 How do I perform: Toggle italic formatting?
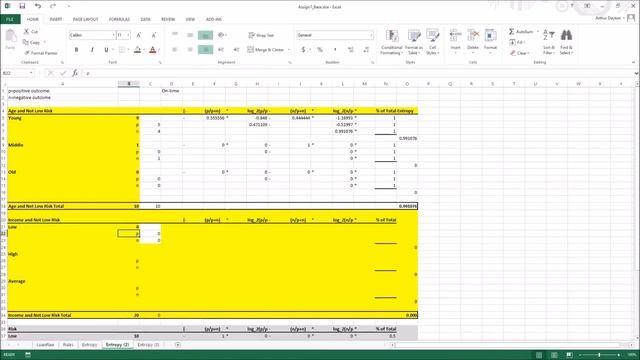(91, 50)
